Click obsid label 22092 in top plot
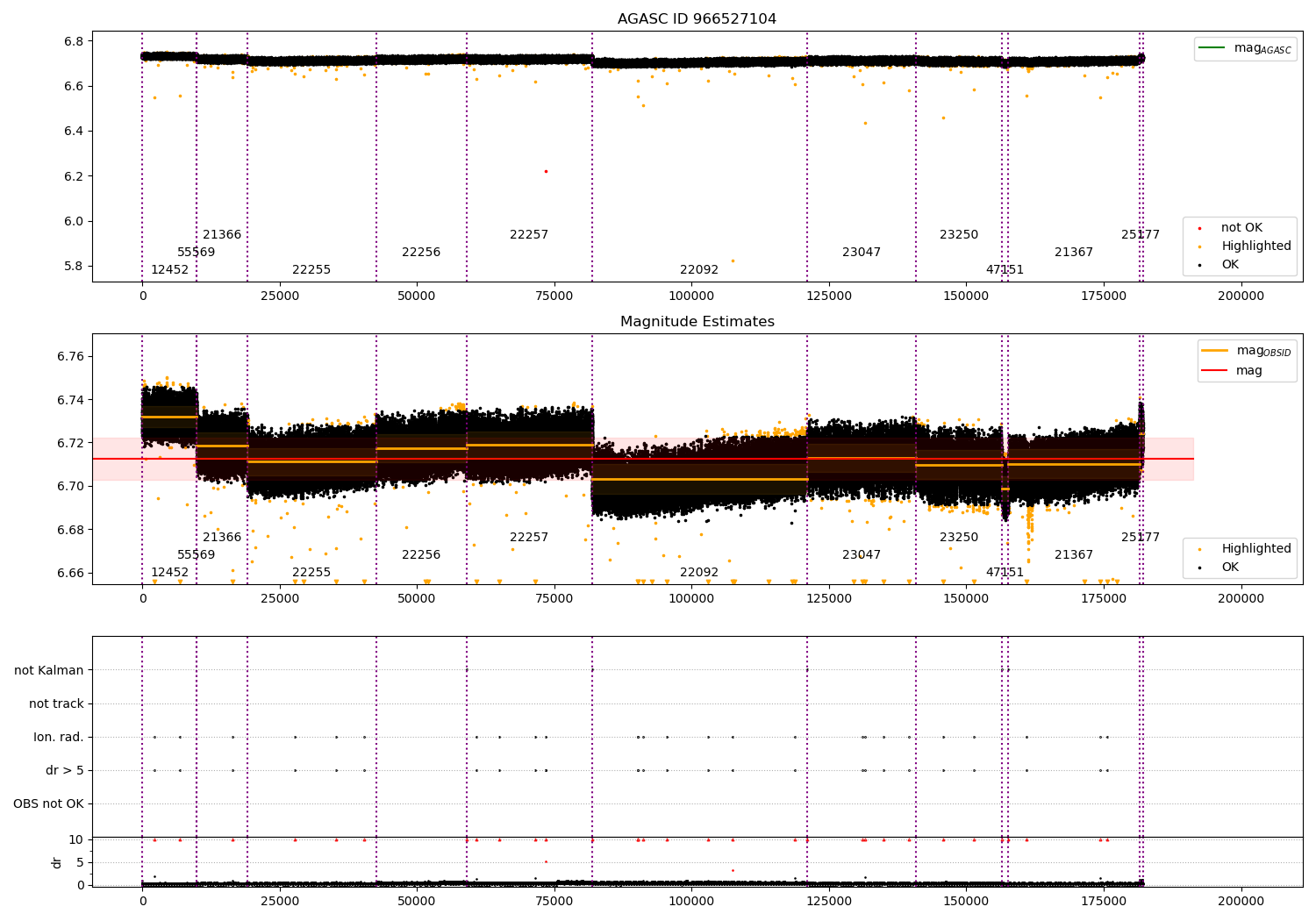The width and height of the screenshot is (1316, 921). [x=699, y=270]
